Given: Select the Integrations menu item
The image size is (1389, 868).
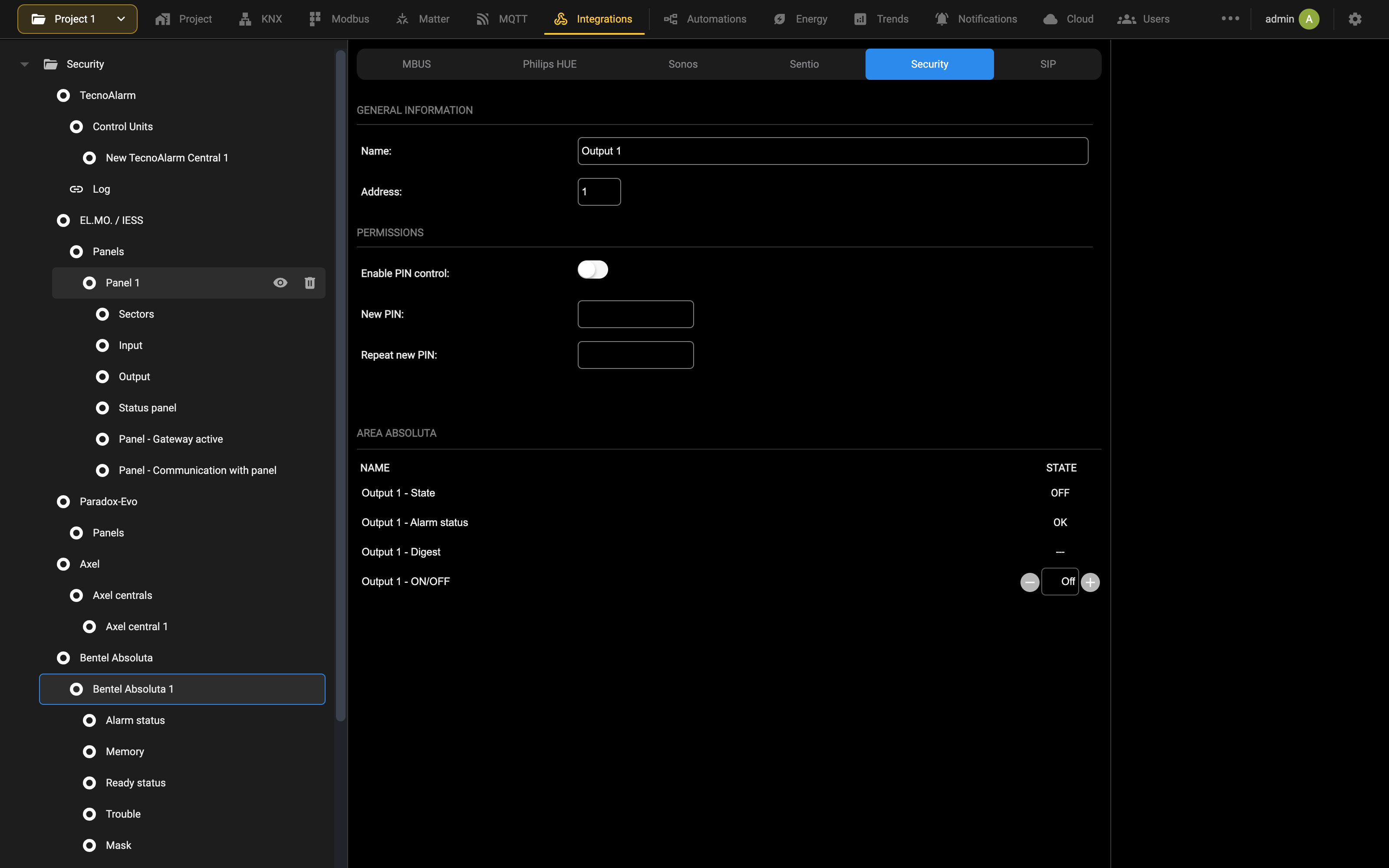Looking at the screenshot, I should click(593, 19).
